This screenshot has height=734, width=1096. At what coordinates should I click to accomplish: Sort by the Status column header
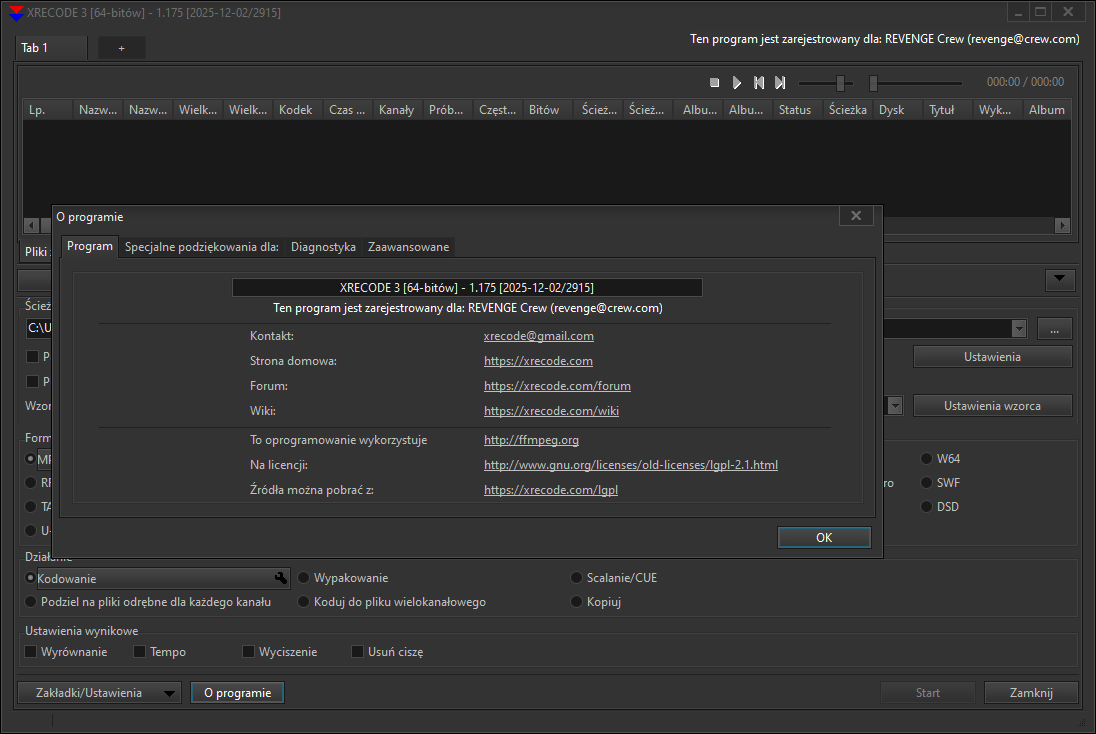tap(798, 110)
